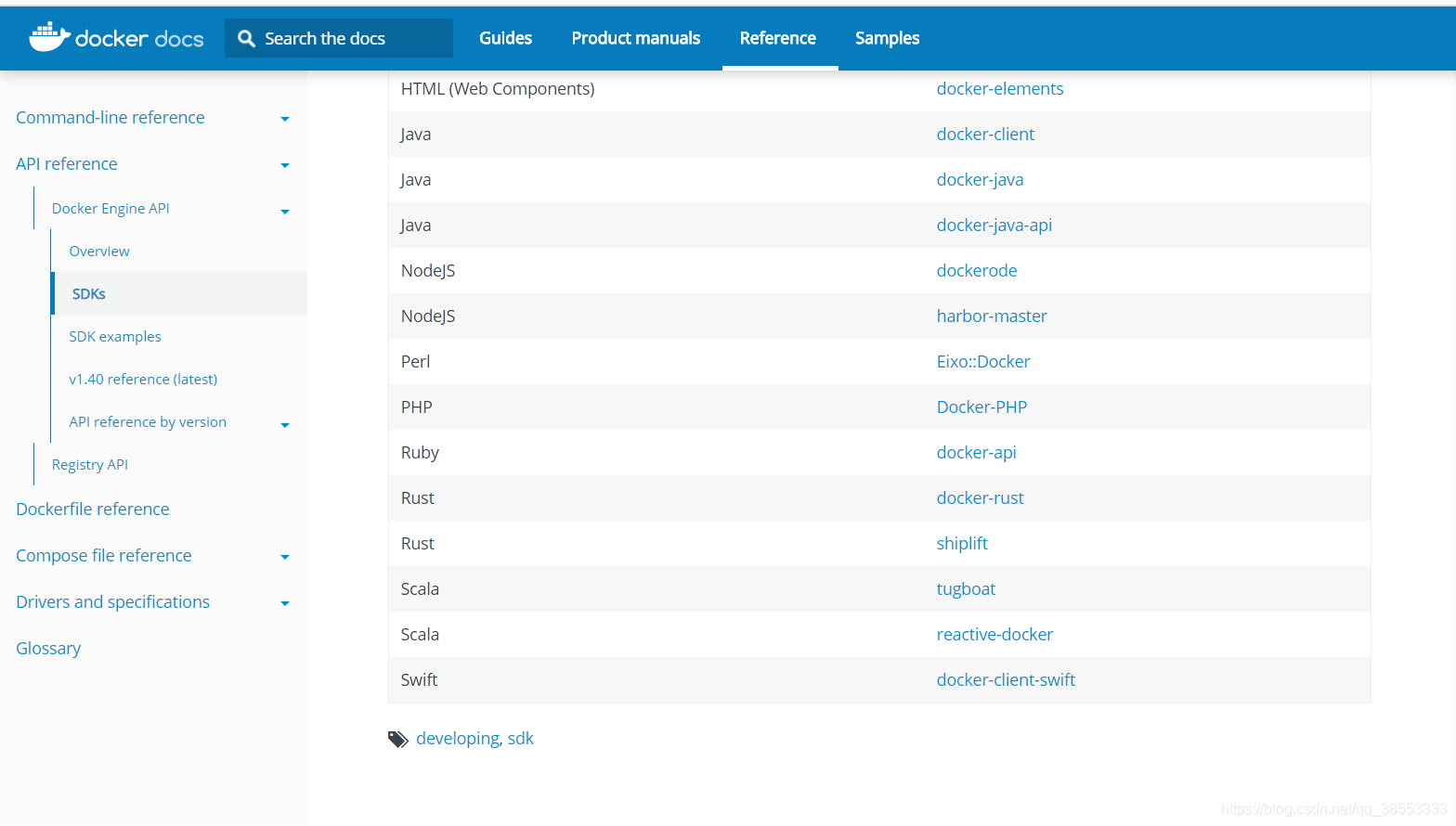Viewport: 1456px width, 826px height.
Task: Open the Product manuals tab
Action: [x=636, y=38]
